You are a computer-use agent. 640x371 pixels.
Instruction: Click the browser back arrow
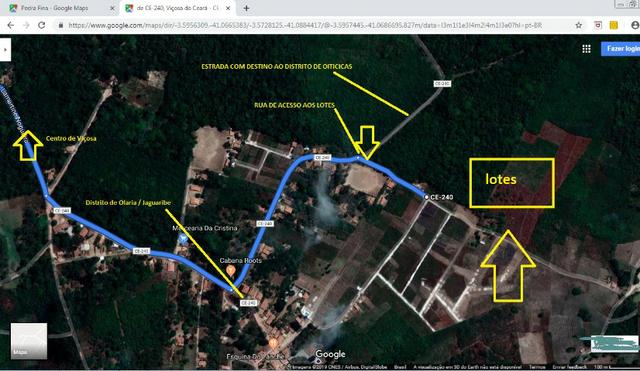tap(11, 25)
